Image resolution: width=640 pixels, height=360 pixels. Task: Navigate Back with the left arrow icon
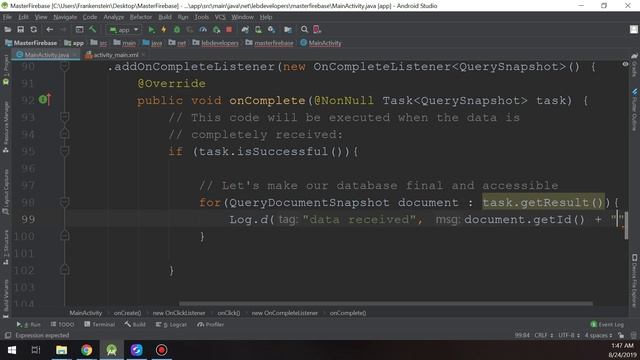tap(49, 29)
